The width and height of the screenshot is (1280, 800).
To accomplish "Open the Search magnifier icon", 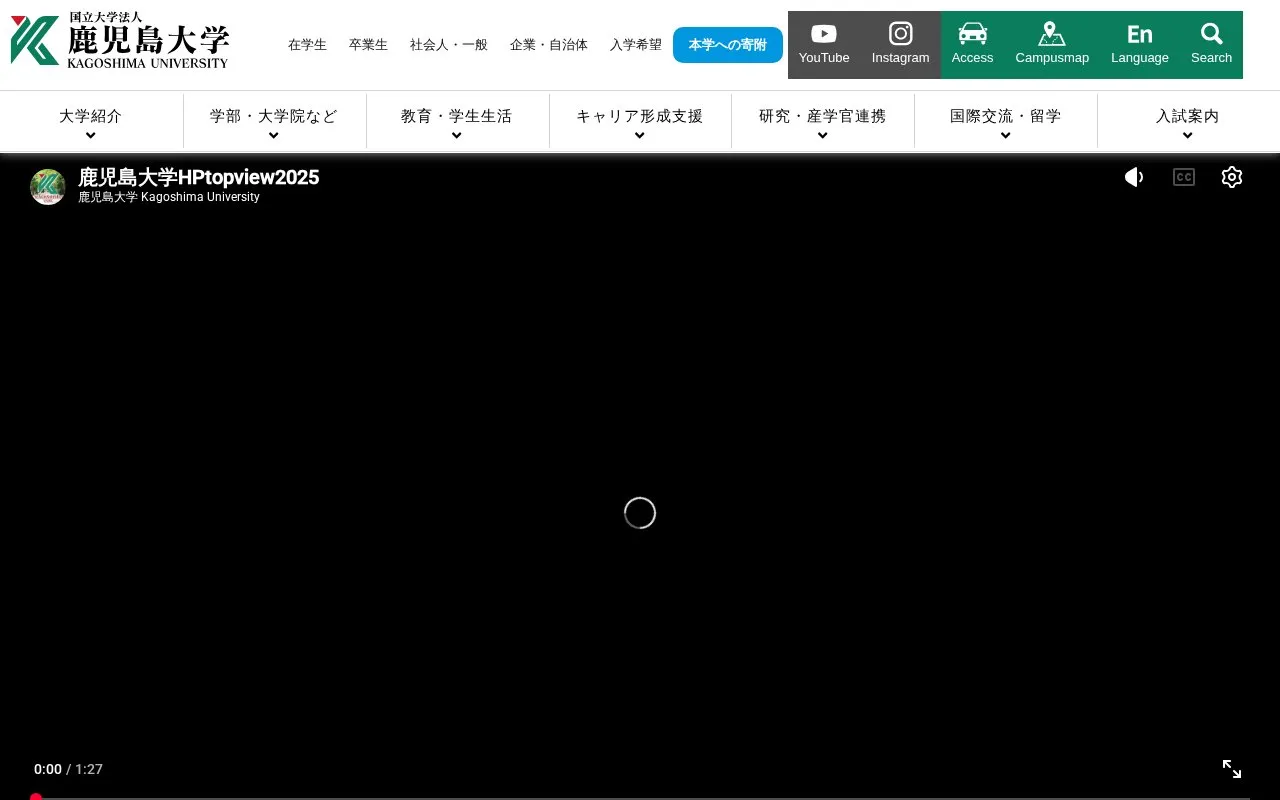I will 1211,45.
